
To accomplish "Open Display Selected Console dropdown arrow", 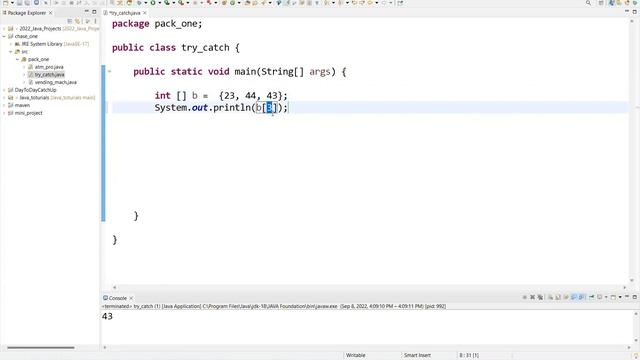I will click(606, 297).
